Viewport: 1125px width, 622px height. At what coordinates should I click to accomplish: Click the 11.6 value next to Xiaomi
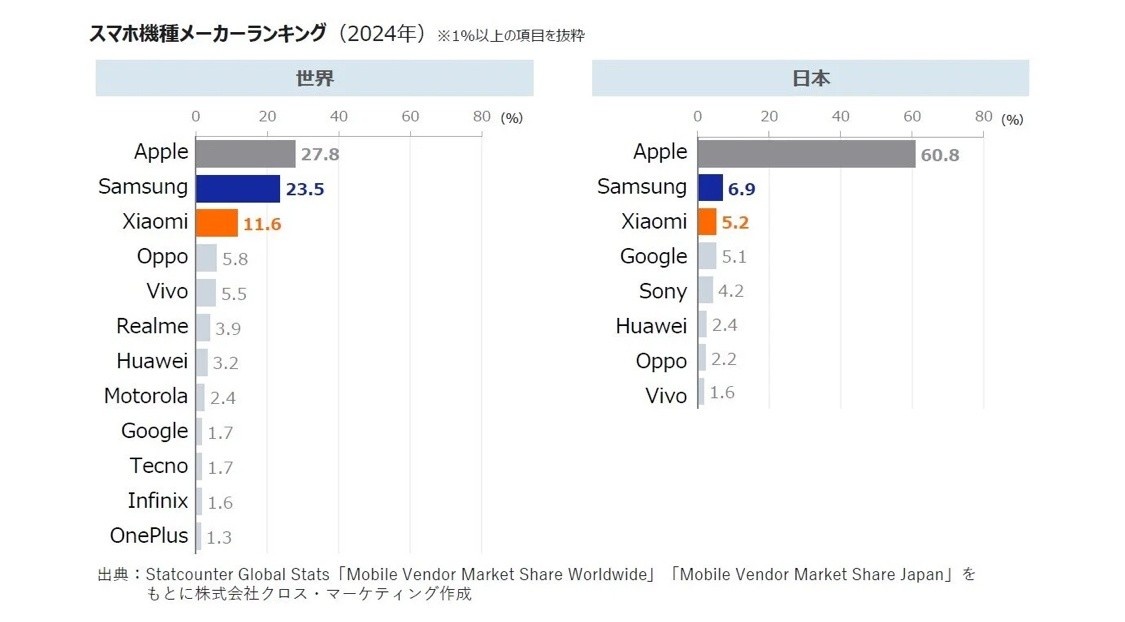point(262,225)
